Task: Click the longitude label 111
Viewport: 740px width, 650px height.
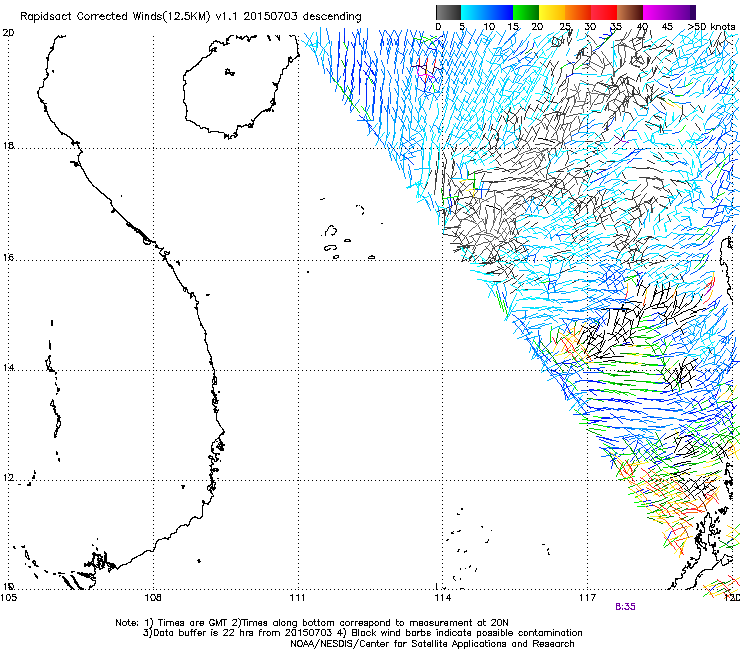Action: pos(297,598)
